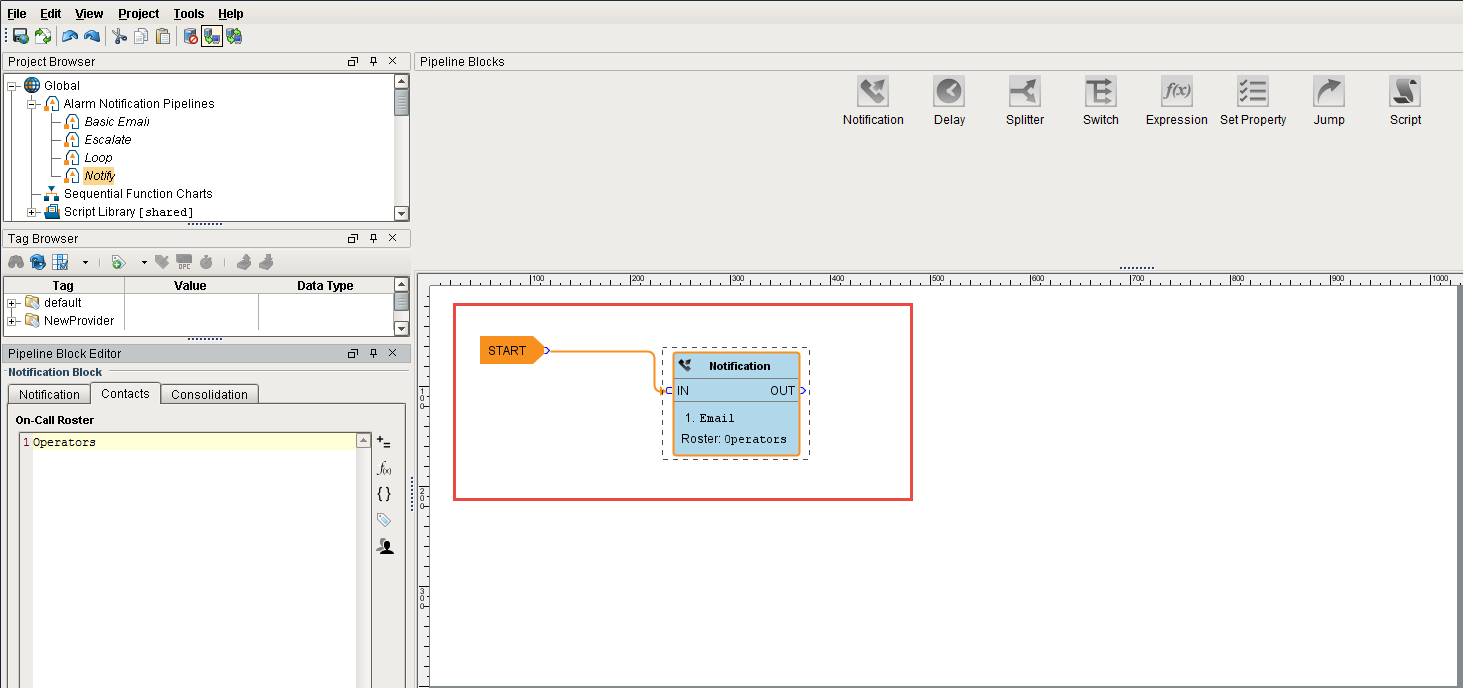
Task: Open the new tag dropdown in Tag Browser
Action: 143,262
